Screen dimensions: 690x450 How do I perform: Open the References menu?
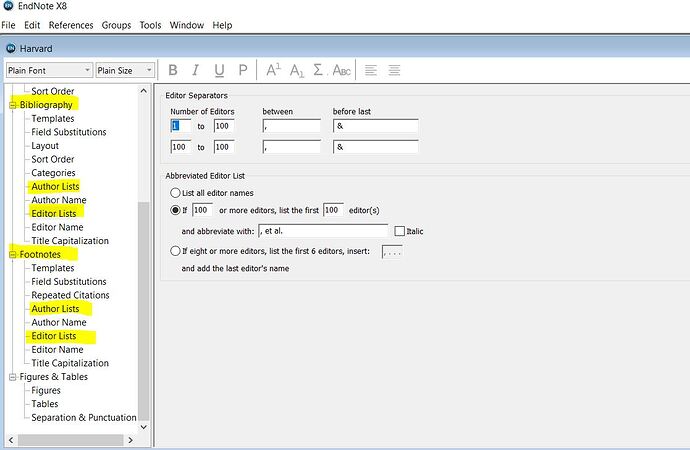(71, 25)
